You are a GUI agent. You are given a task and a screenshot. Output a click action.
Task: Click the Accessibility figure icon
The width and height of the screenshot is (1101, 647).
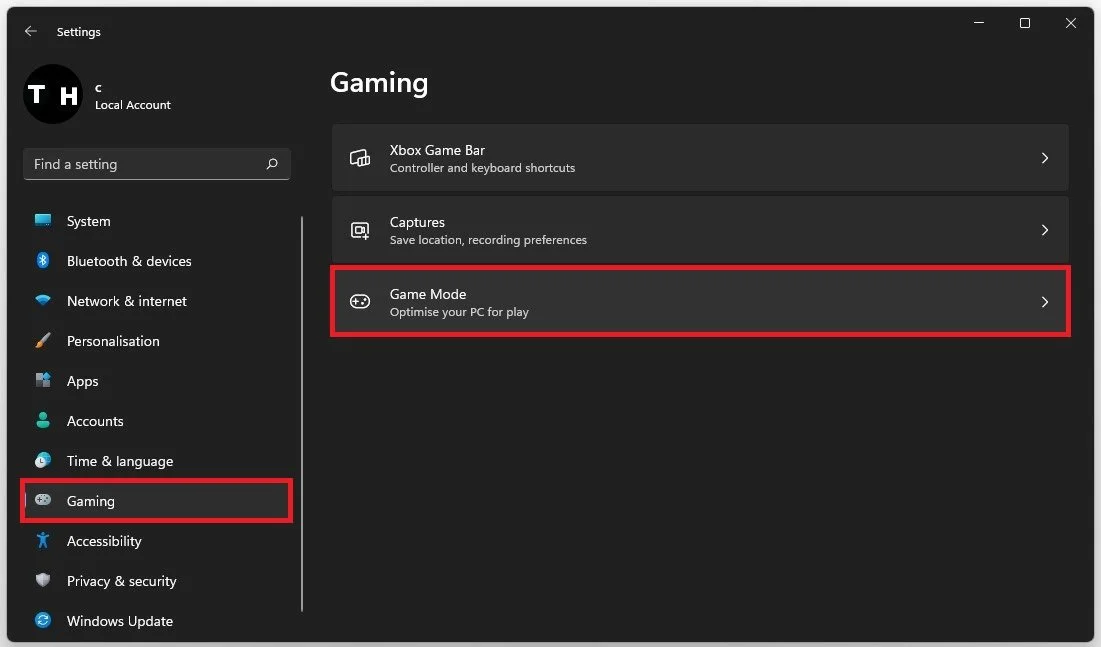43,541
